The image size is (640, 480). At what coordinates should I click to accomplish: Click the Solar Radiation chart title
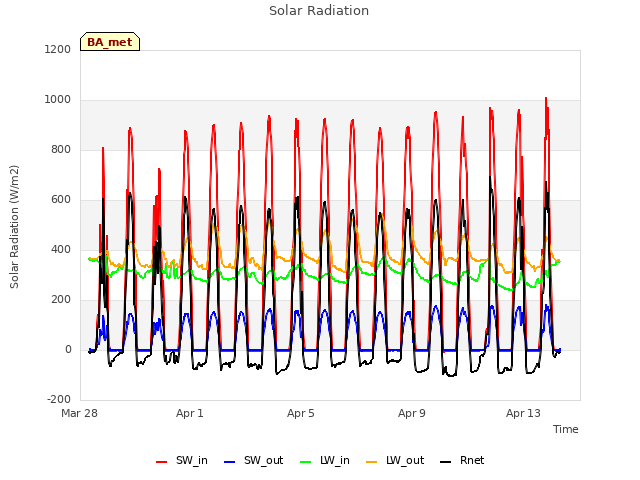point(319,11)
